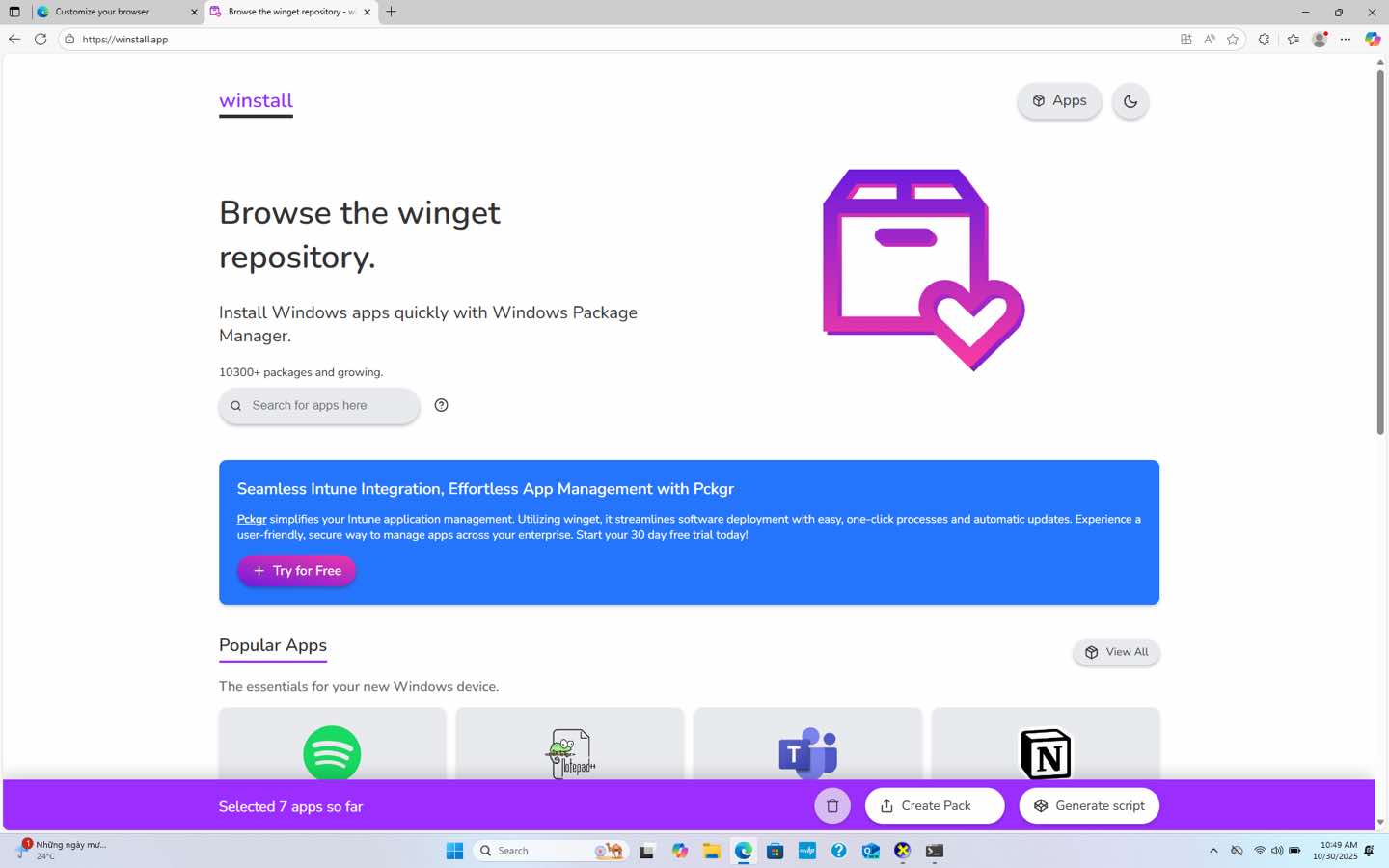Open Edge Settings and more menu
Viewport: 1389px width, 868px height.
click(1346, 40)
